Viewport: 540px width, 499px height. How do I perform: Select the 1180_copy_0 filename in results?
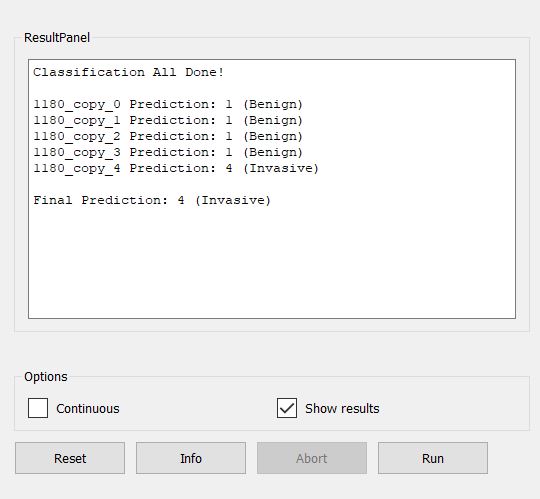(x=77, y=105)
